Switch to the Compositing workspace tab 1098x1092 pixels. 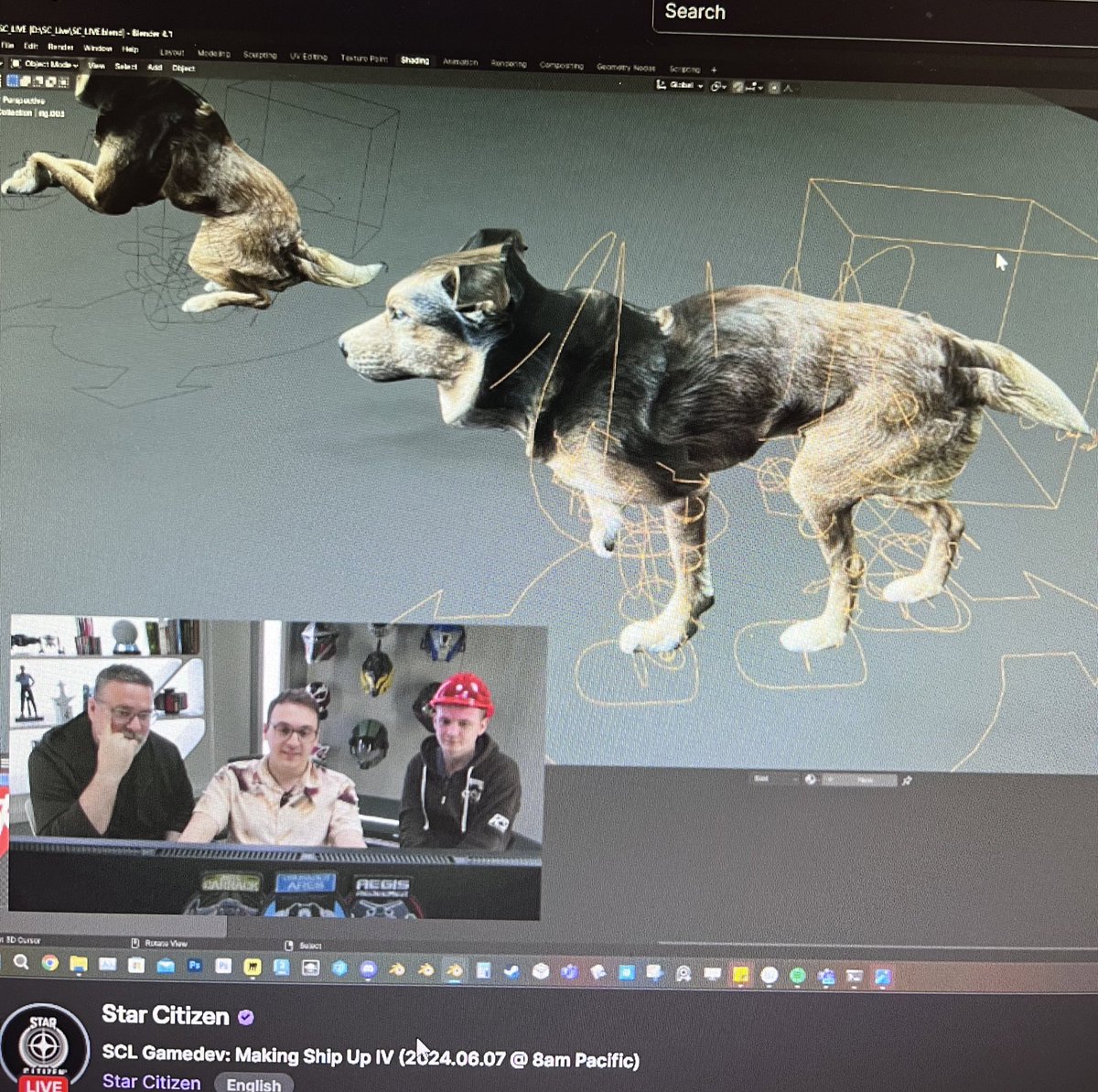click(x=561, y=65)
